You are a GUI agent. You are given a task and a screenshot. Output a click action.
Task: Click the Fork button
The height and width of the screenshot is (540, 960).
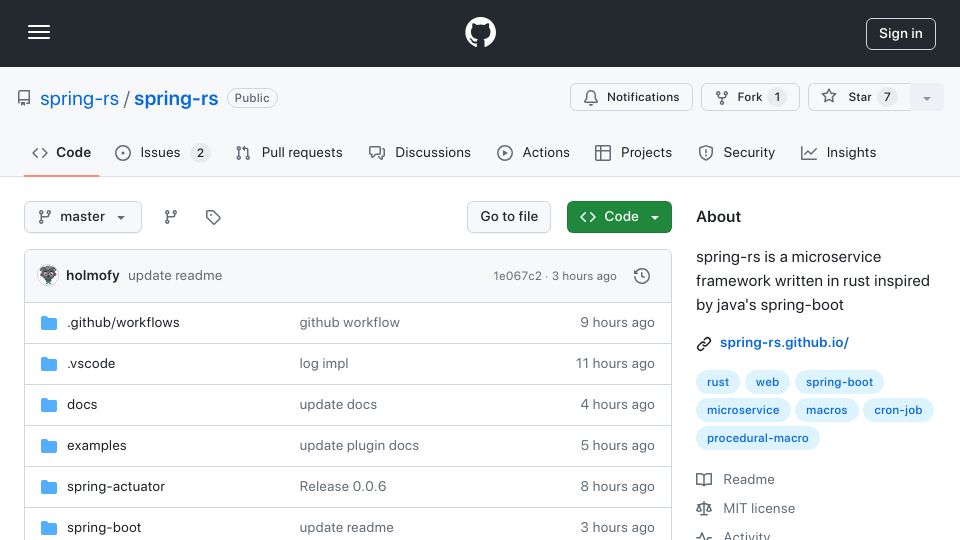(x=750, y=97)
